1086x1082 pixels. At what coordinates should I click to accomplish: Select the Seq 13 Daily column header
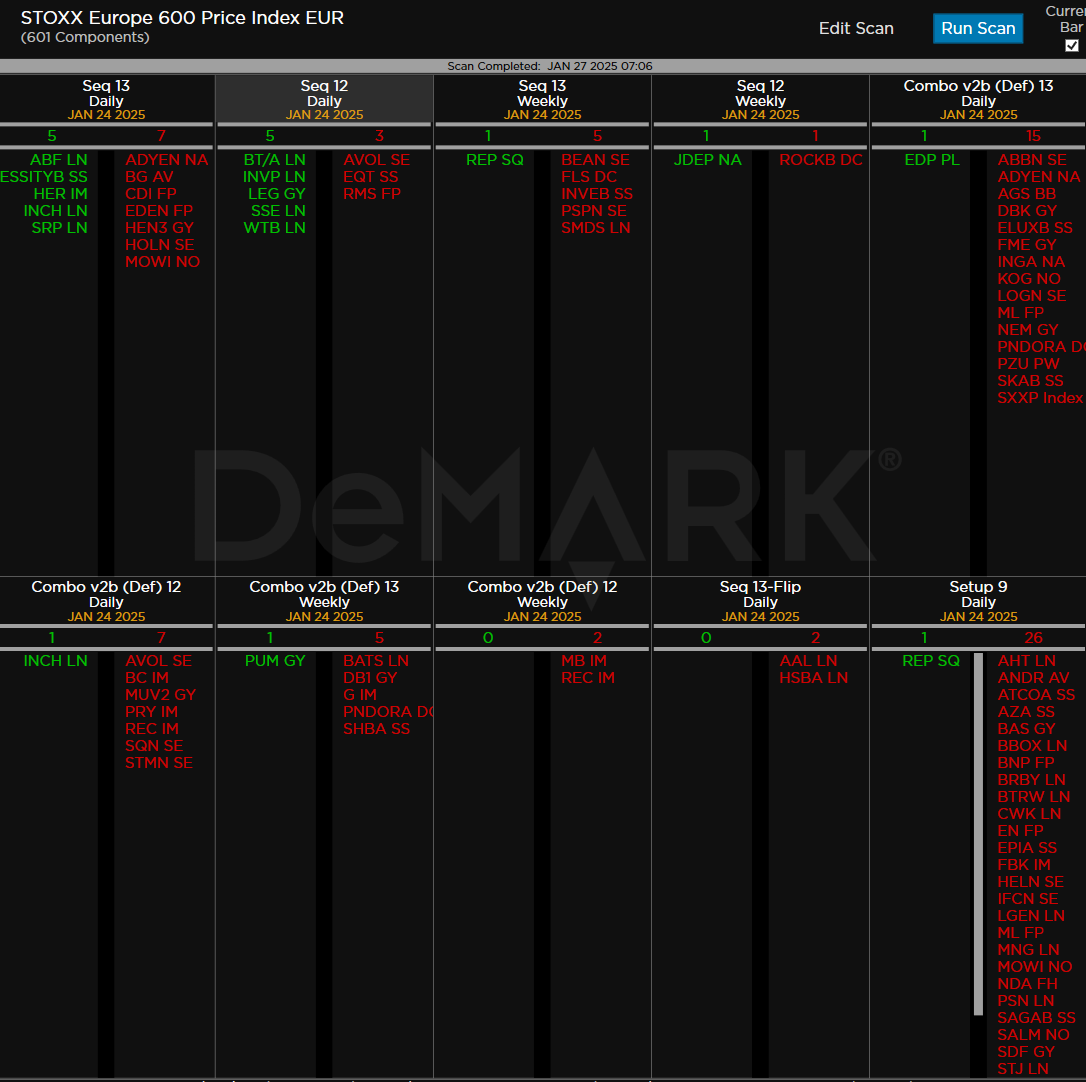[107, 100]
